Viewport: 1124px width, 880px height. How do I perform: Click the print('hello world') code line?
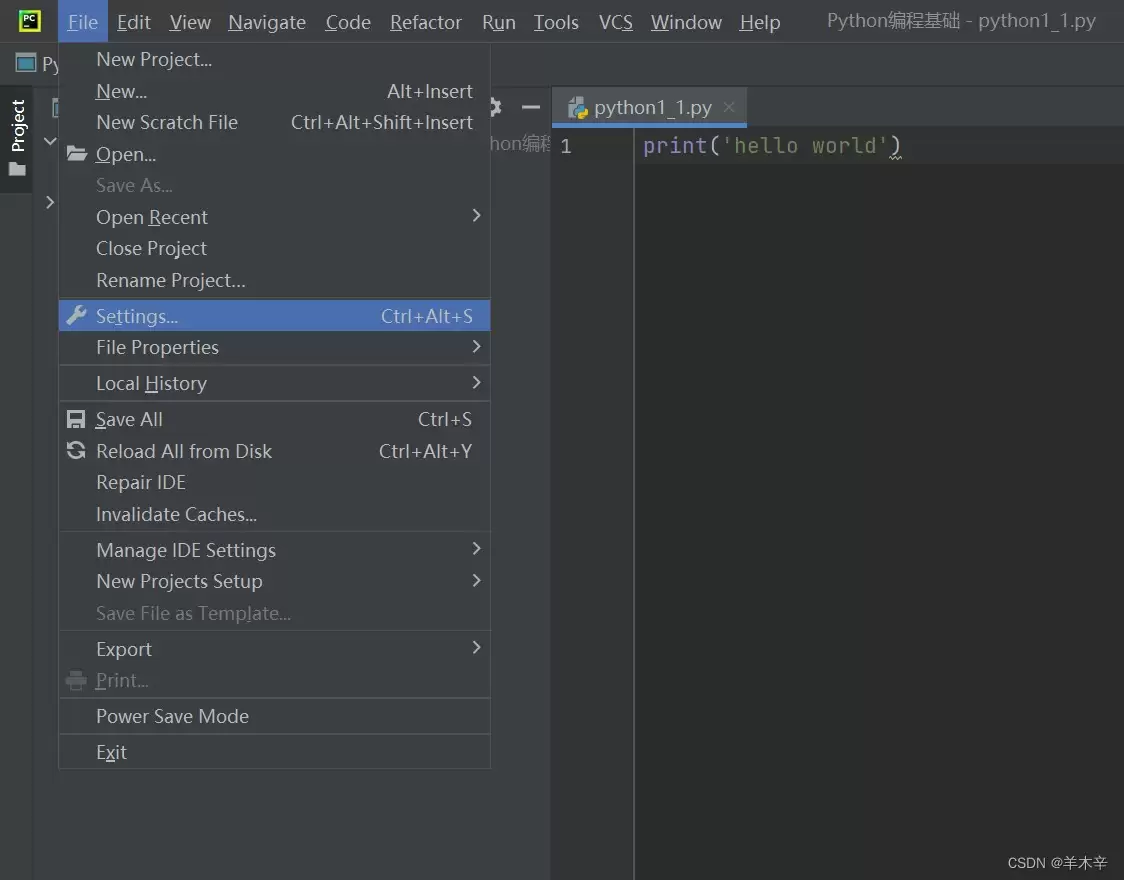(x=771, y=145)
